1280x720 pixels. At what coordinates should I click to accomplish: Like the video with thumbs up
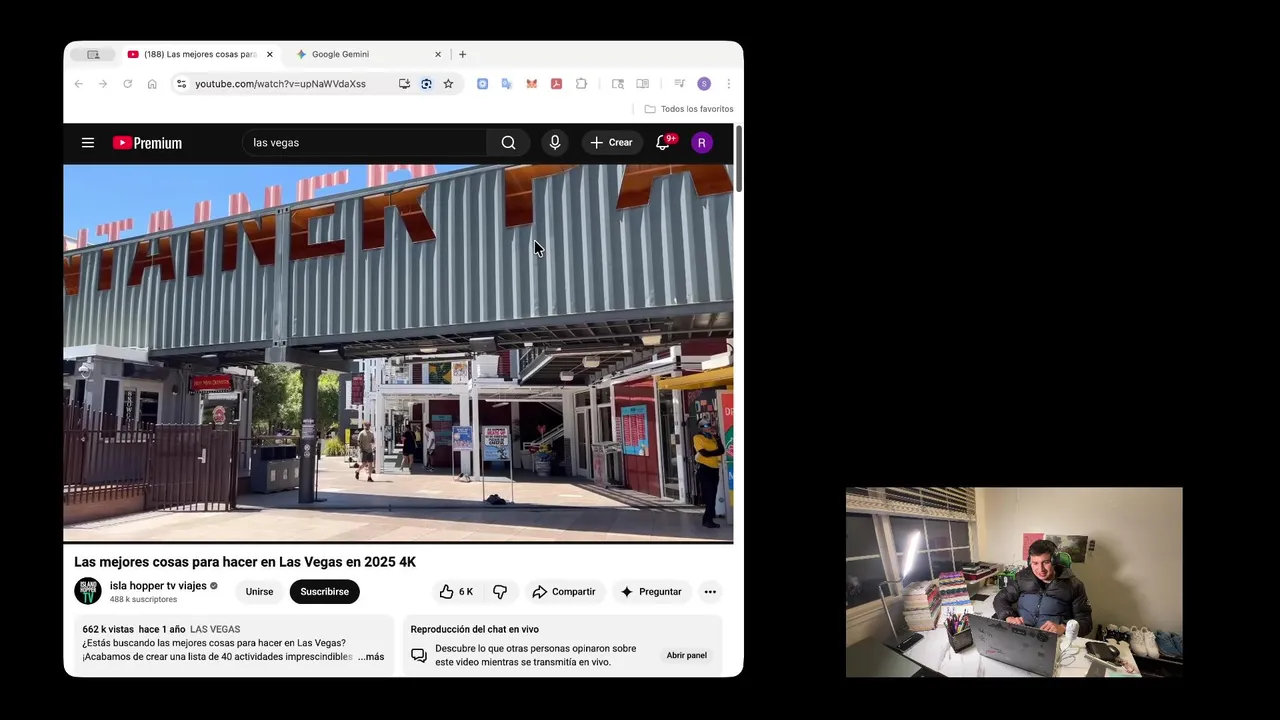pos(457,592)
